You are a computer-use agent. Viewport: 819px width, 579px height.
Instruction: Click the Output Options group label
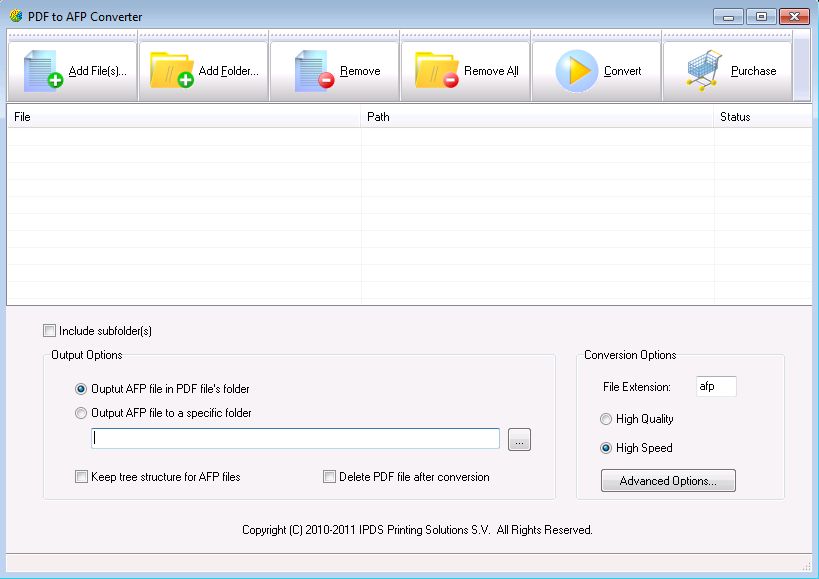(87, 355)
